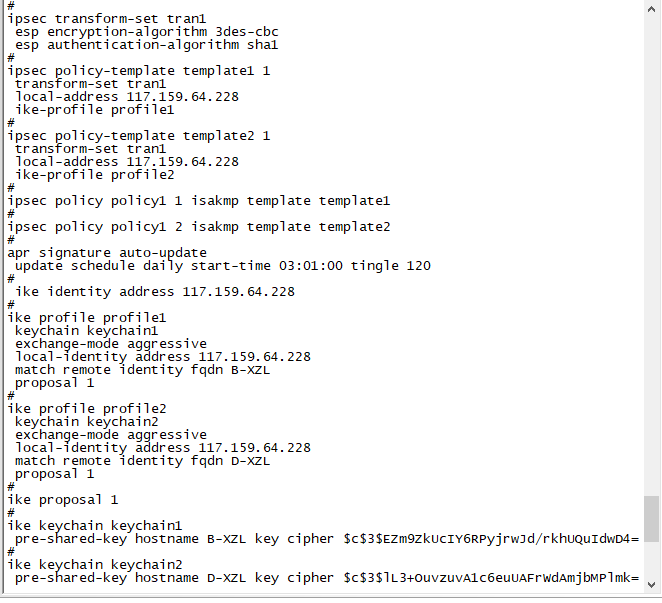Click the 'apr signature auto-update' line
This screenshot has width=662, height=603.
[106, 252]
